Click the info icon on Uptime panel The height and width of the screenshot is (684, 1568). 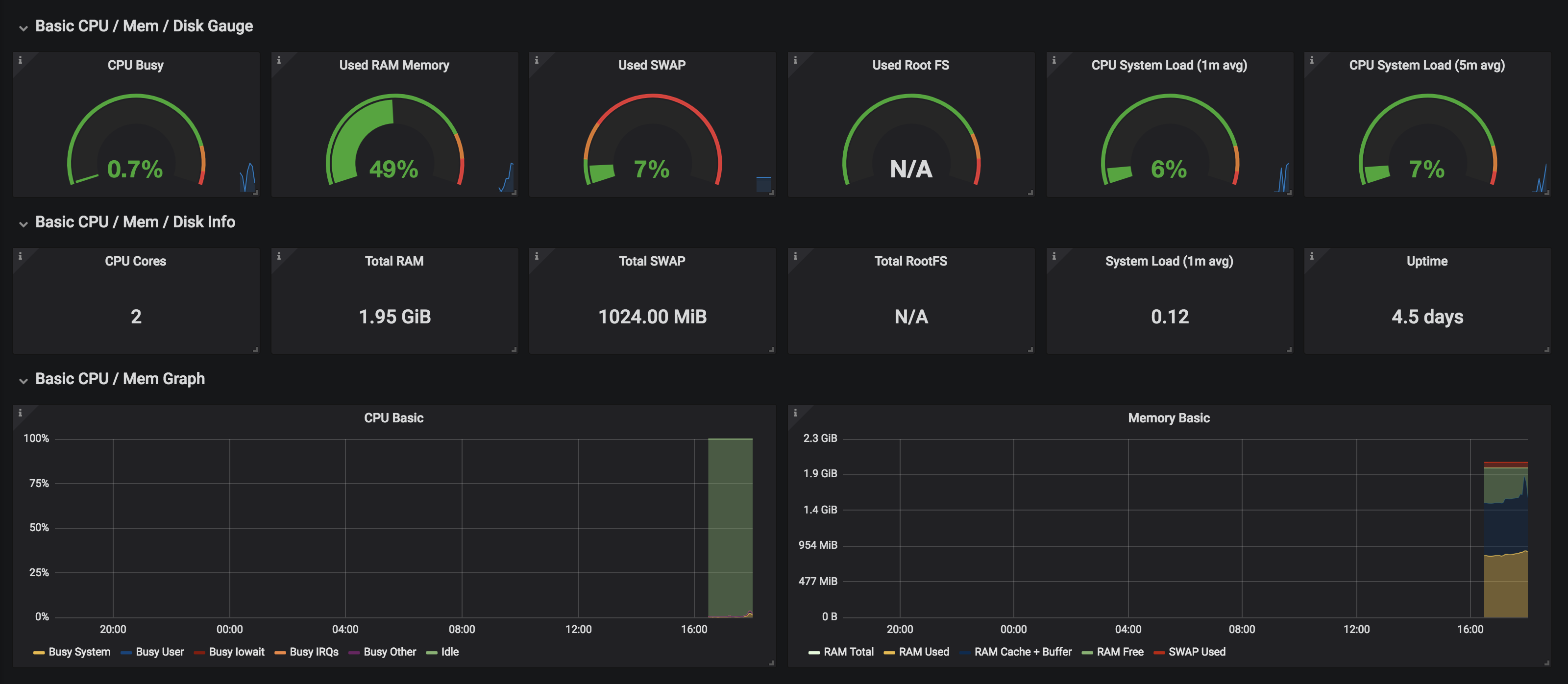1311,256
